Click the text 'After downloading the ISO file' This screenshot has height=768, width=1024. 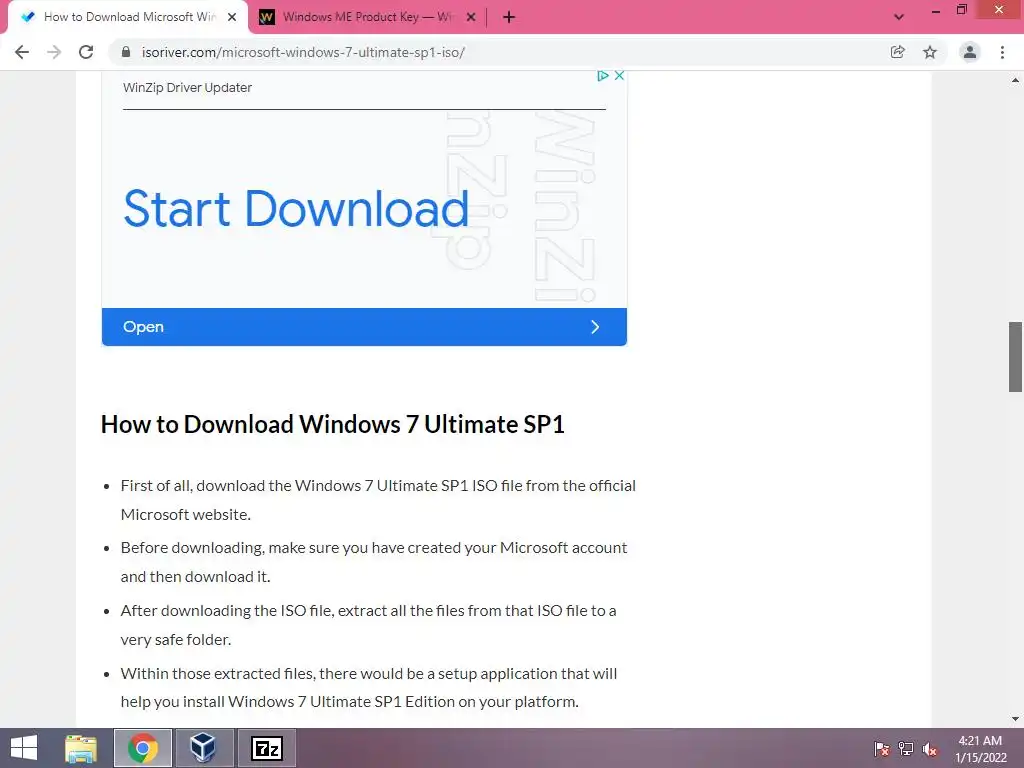tap(227, 611)
